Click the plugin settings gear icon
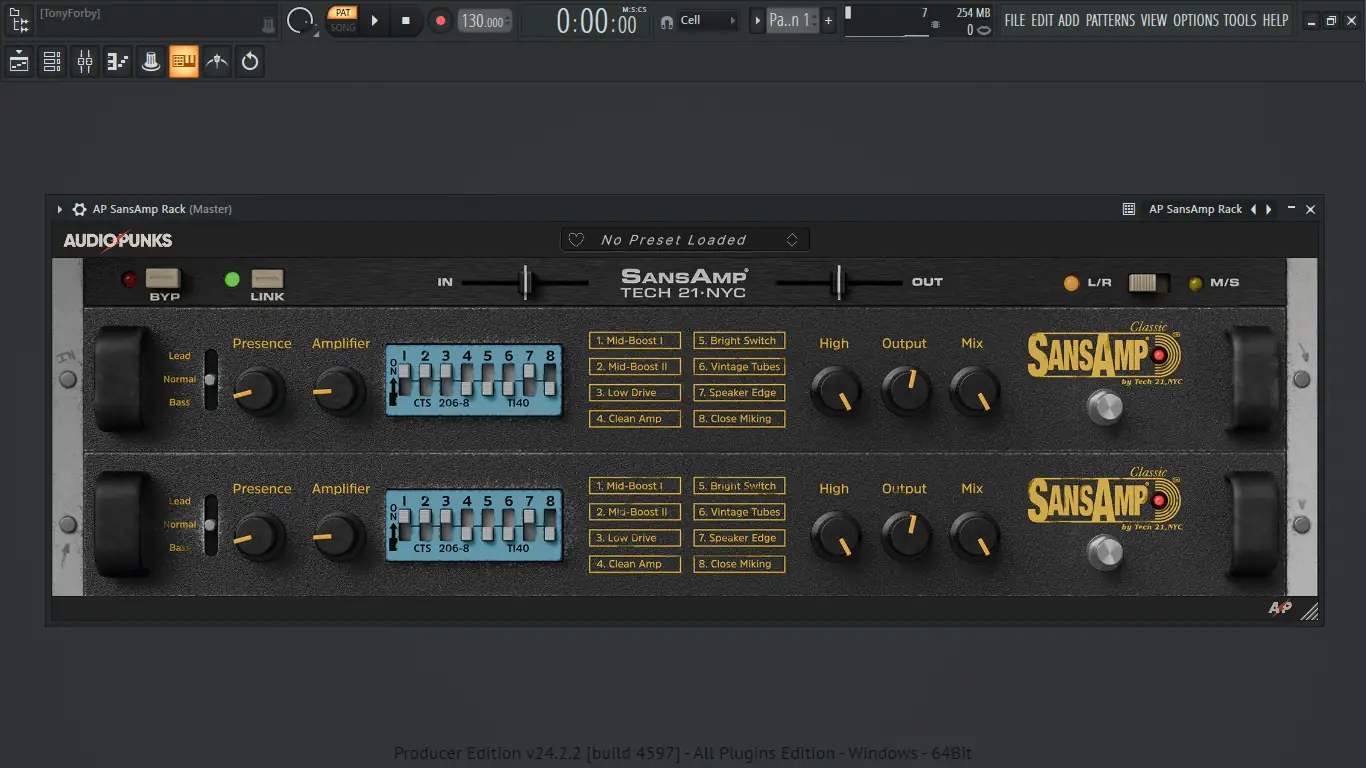 coord(80,209)
